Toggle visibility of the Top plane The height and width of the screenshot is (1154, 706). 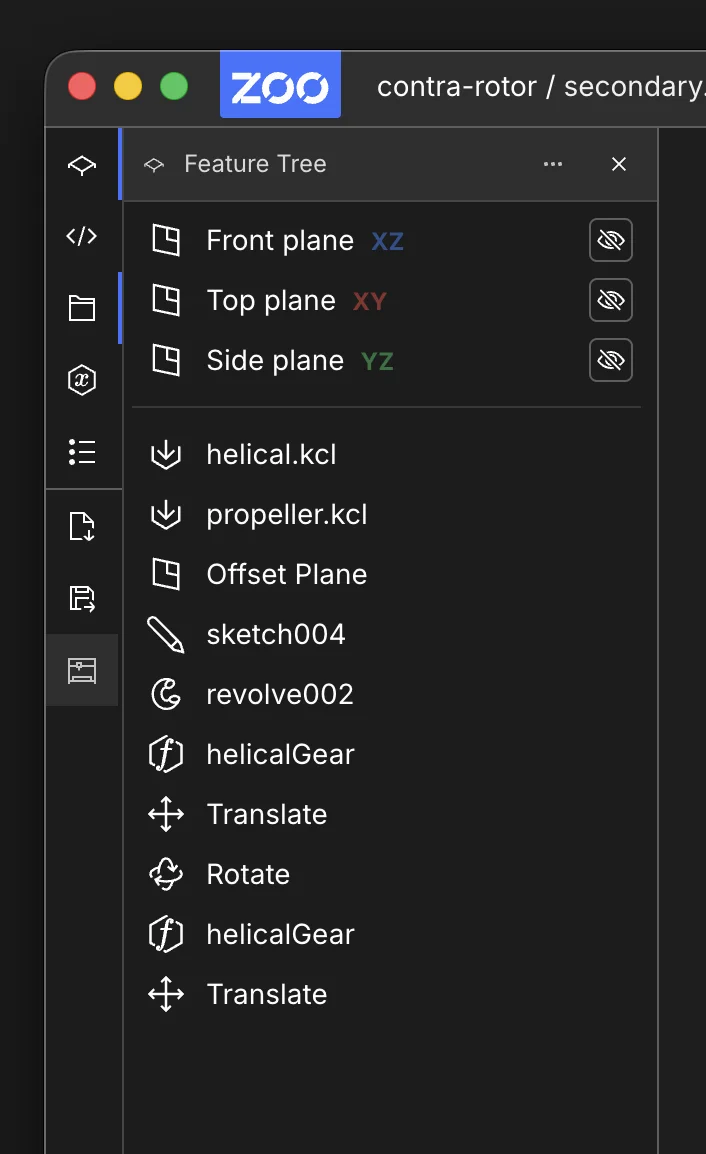pos(611,300)
